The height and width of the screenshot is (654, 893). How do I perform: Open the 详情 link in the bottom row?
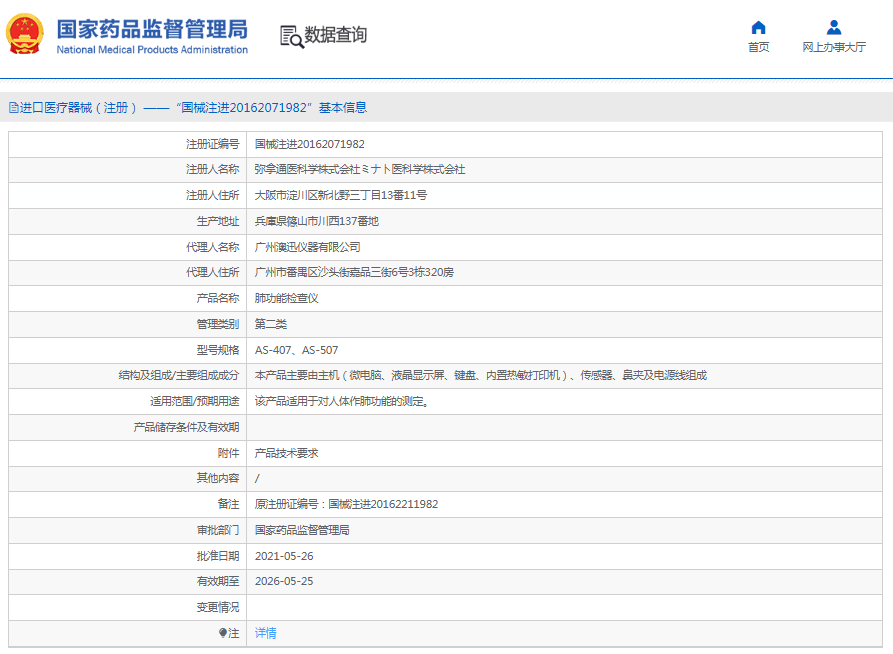click(265, 633)
